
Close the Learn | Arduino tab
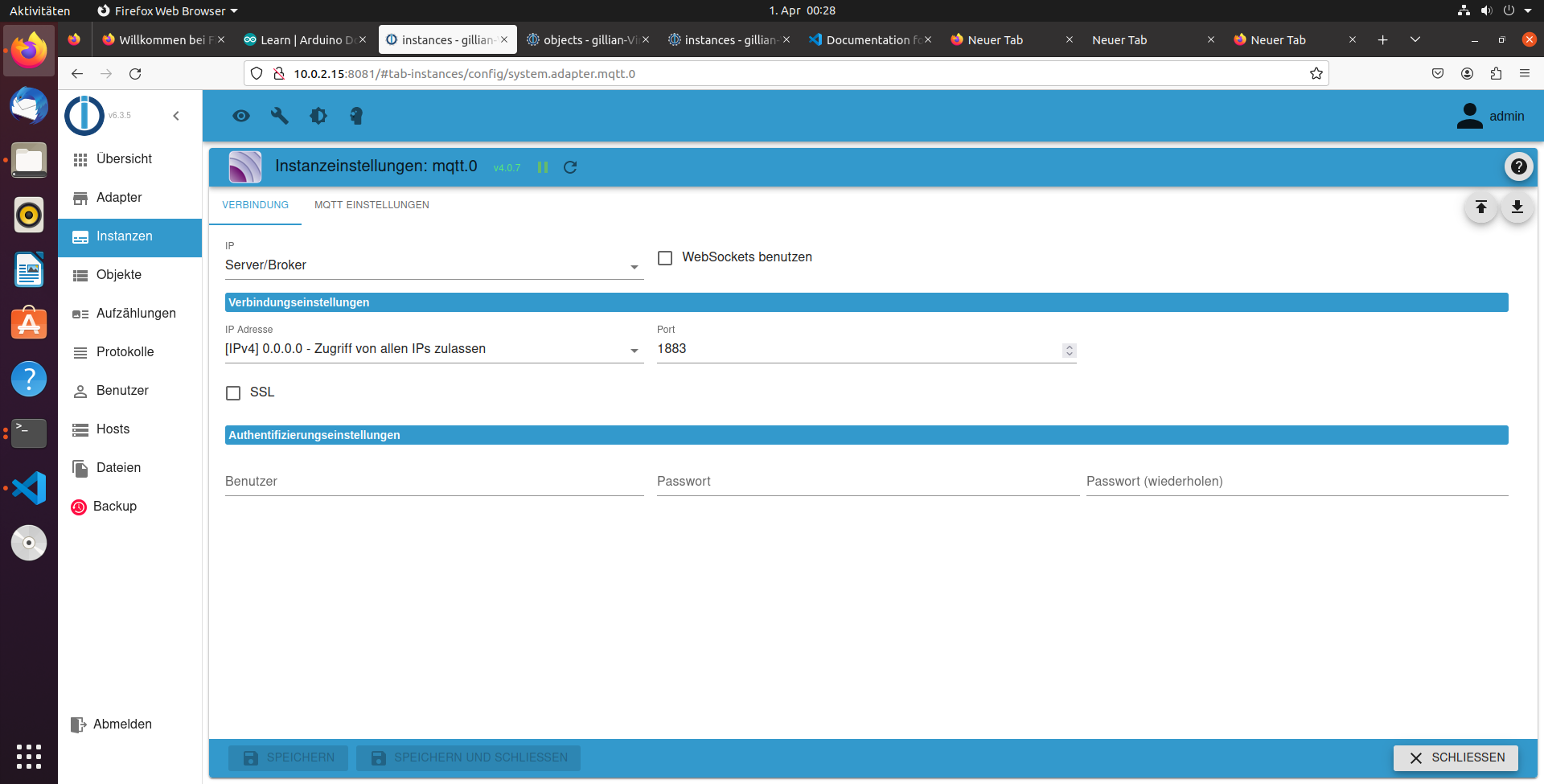[363, 39]
